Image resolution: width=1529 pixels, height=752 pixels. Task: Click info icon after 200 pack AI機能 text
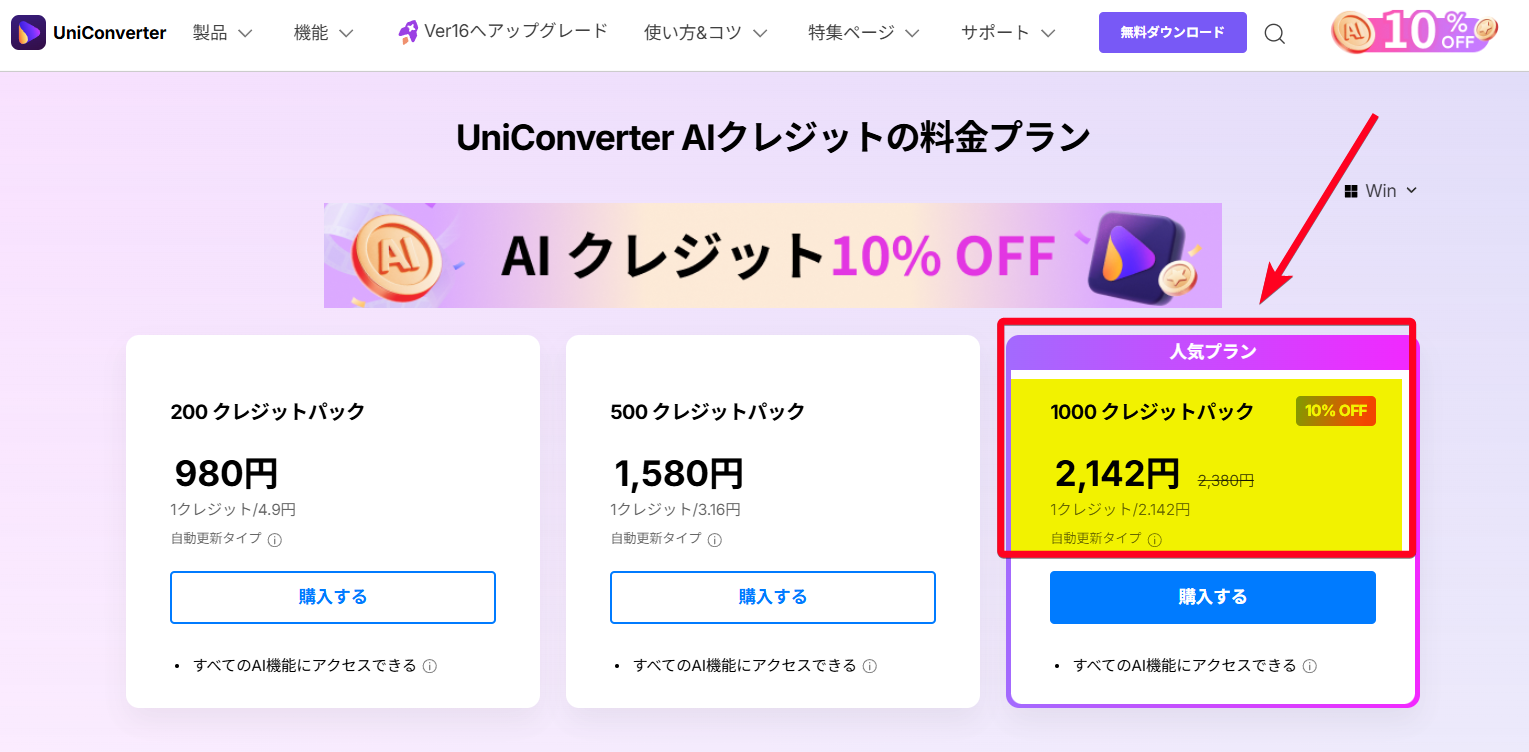click(x=430, y=666)
